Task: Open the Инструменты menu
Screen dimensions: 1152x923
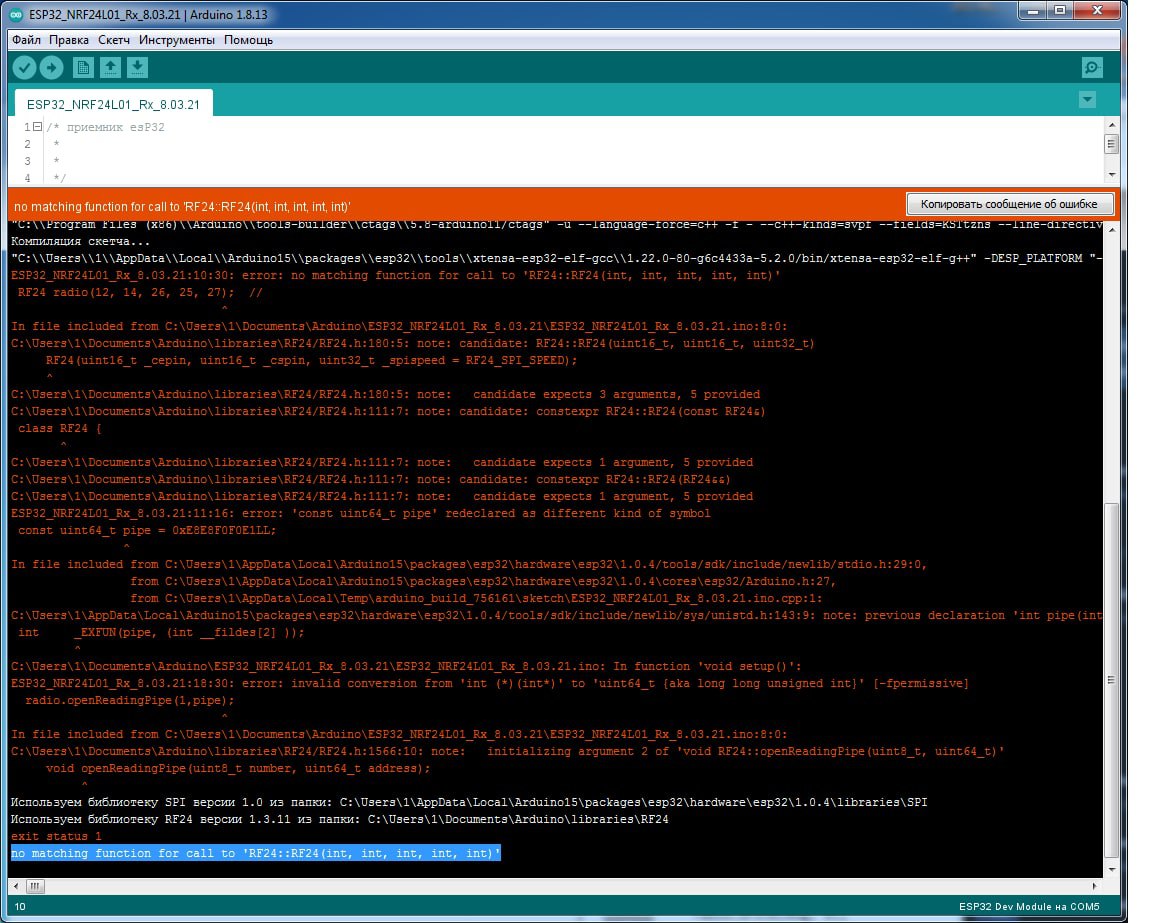Action: point(177,40)
